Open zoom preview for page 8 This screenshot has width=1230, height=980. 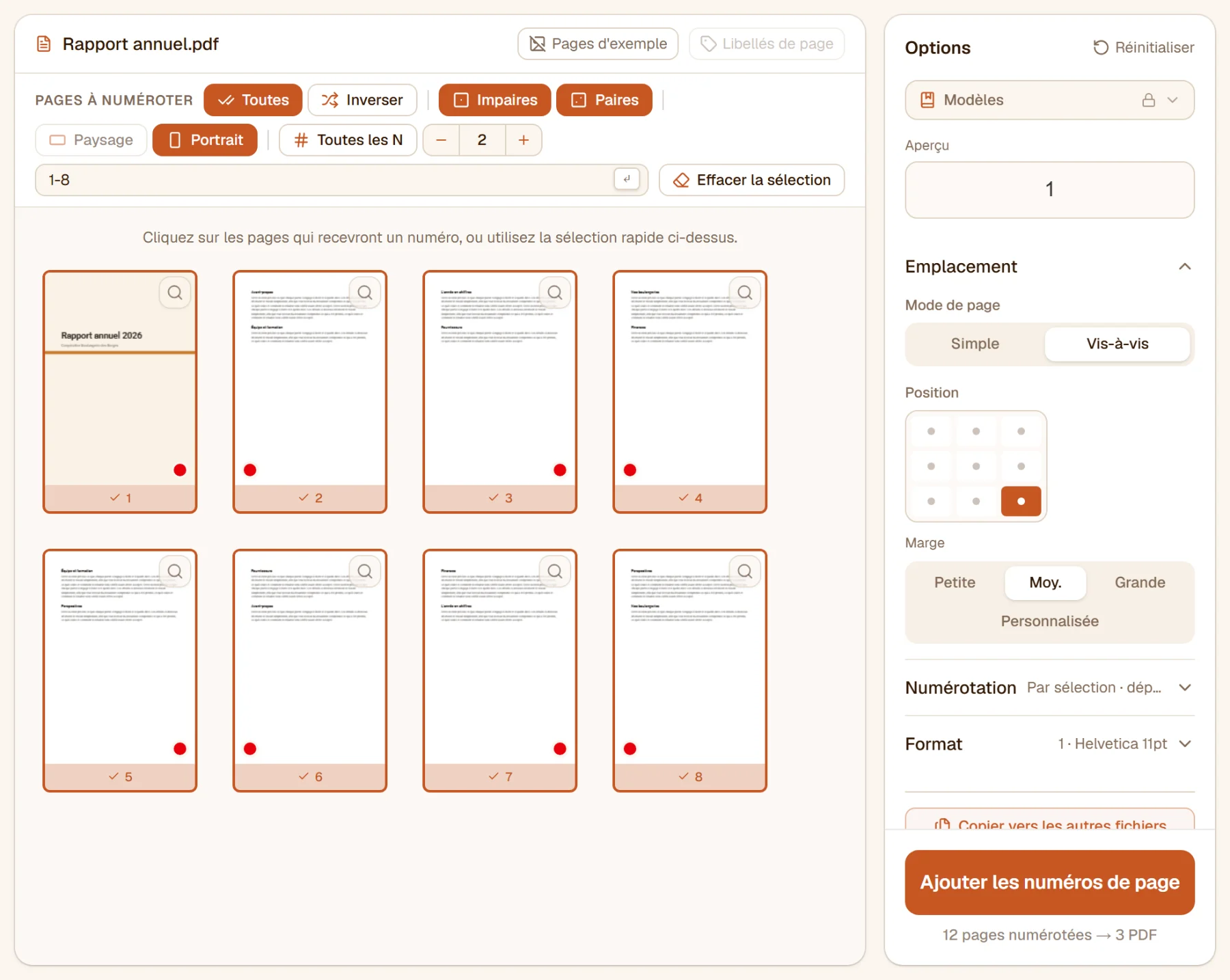(x=745, y=571)
